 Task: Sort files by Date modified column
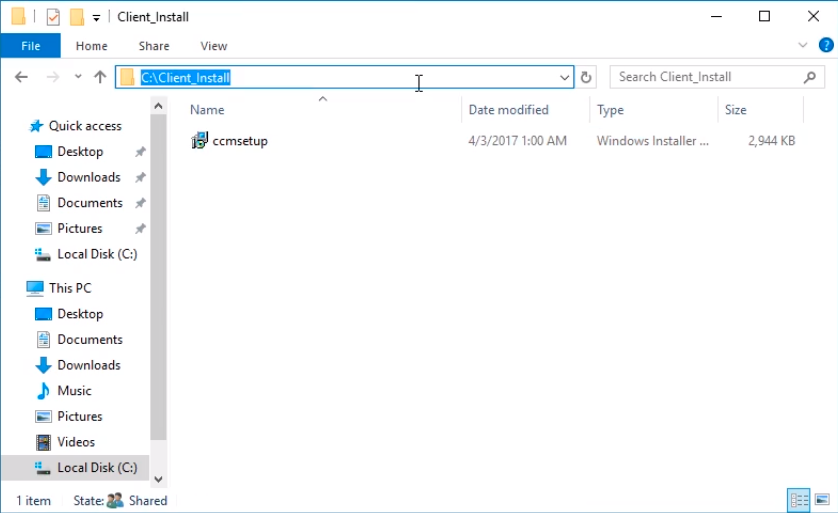click(509, 110)
